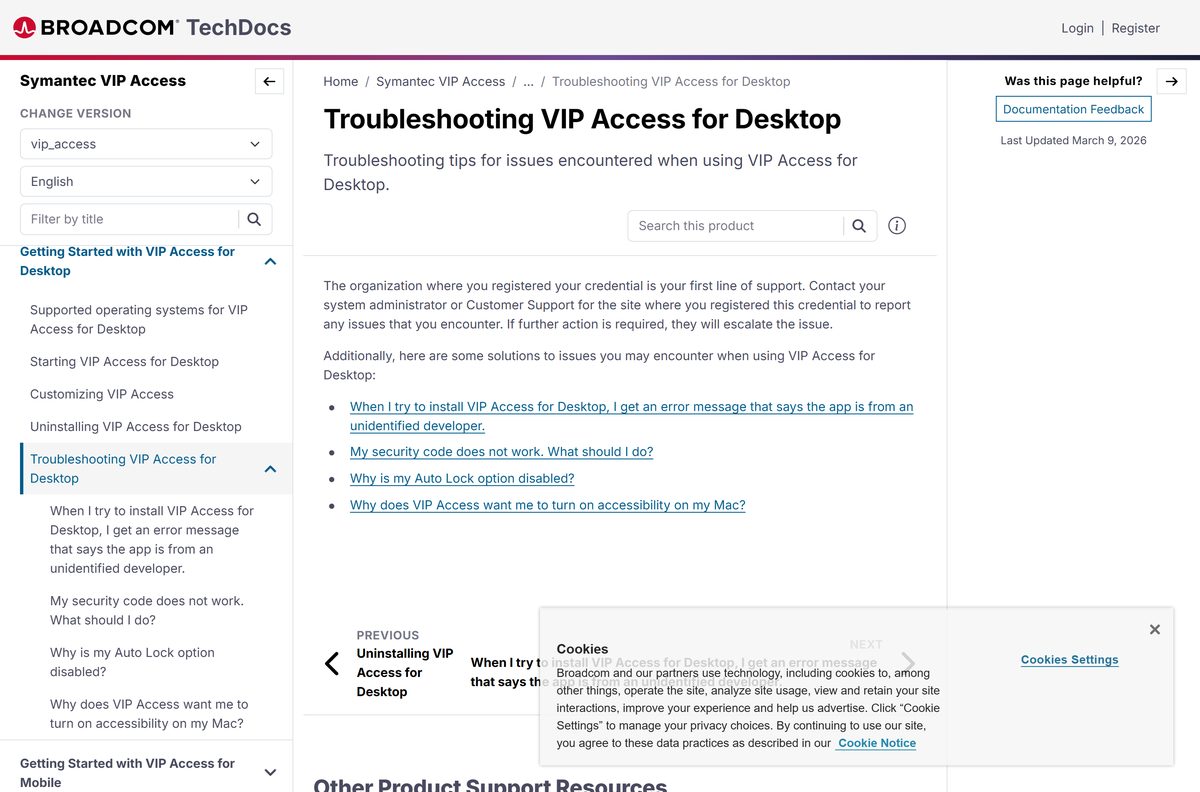Open the search info circle icon
Image resolution: width=1200 pixels, height=792 pixels.
pos(897,226)
